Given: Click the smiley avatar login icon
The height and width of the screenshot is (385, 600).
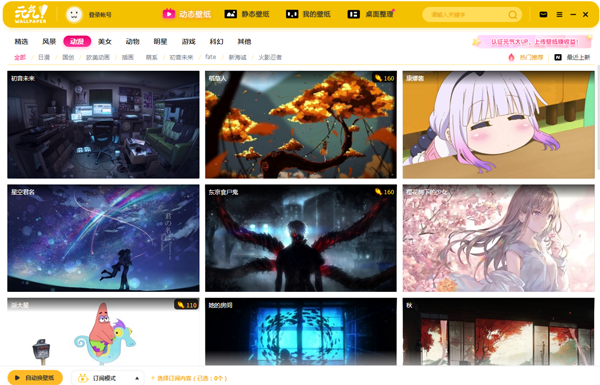Looking at the screenshot, I should click(74, 15).
